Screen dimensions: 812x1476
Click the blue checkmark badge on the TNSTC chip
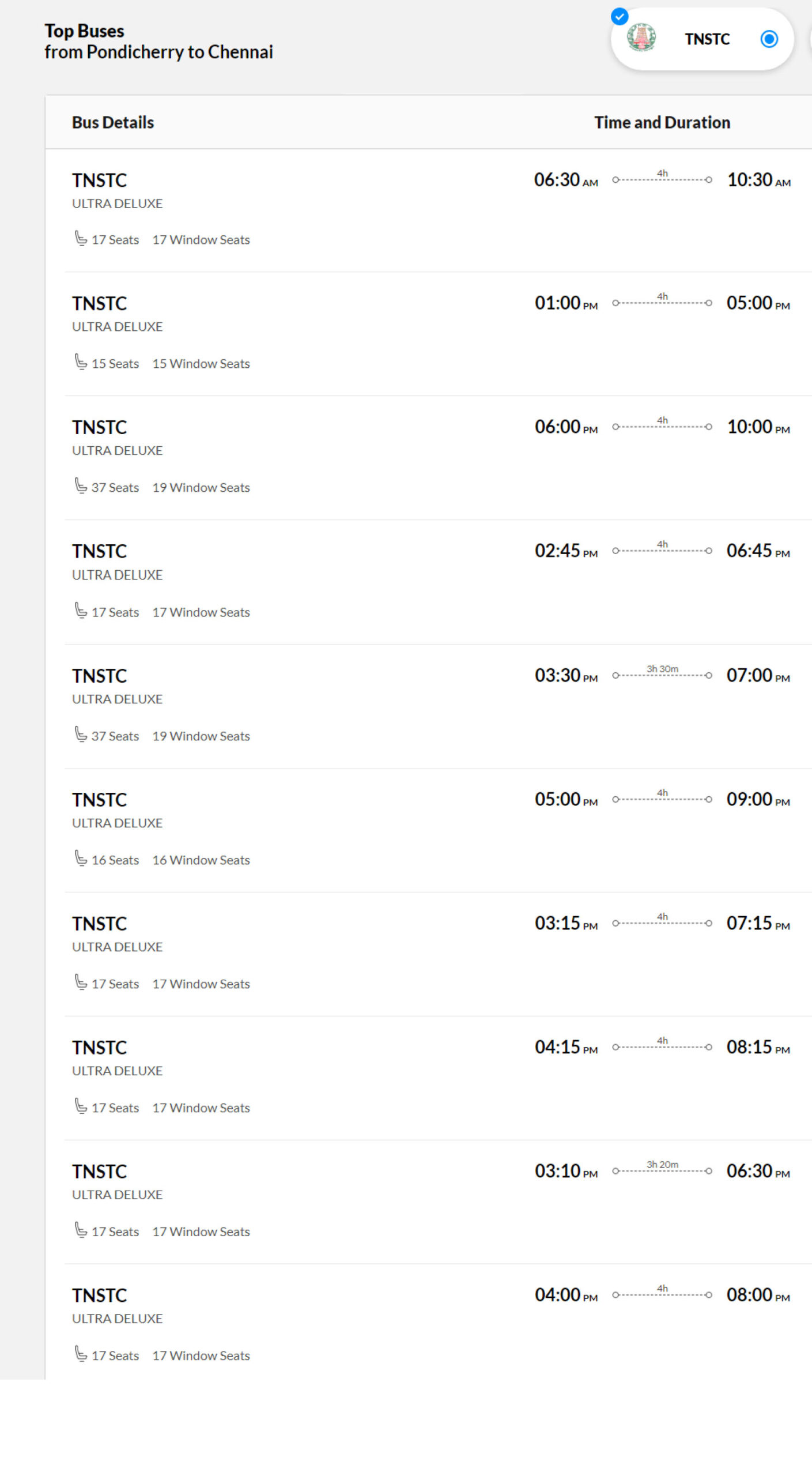tap(620, 16)
